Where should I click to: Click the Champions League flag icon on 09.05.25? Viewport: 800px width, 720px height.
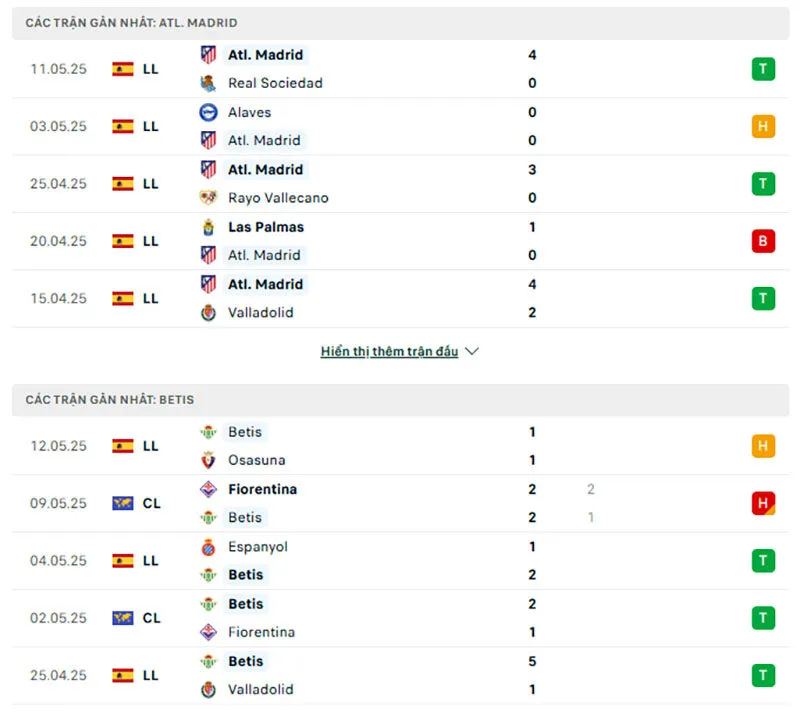123,503
